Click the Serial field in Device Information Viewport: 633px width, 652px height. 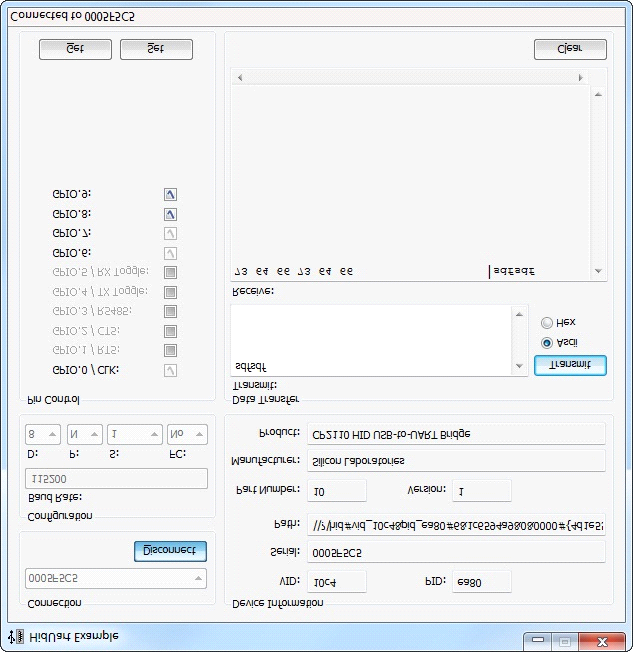(455, 552)
